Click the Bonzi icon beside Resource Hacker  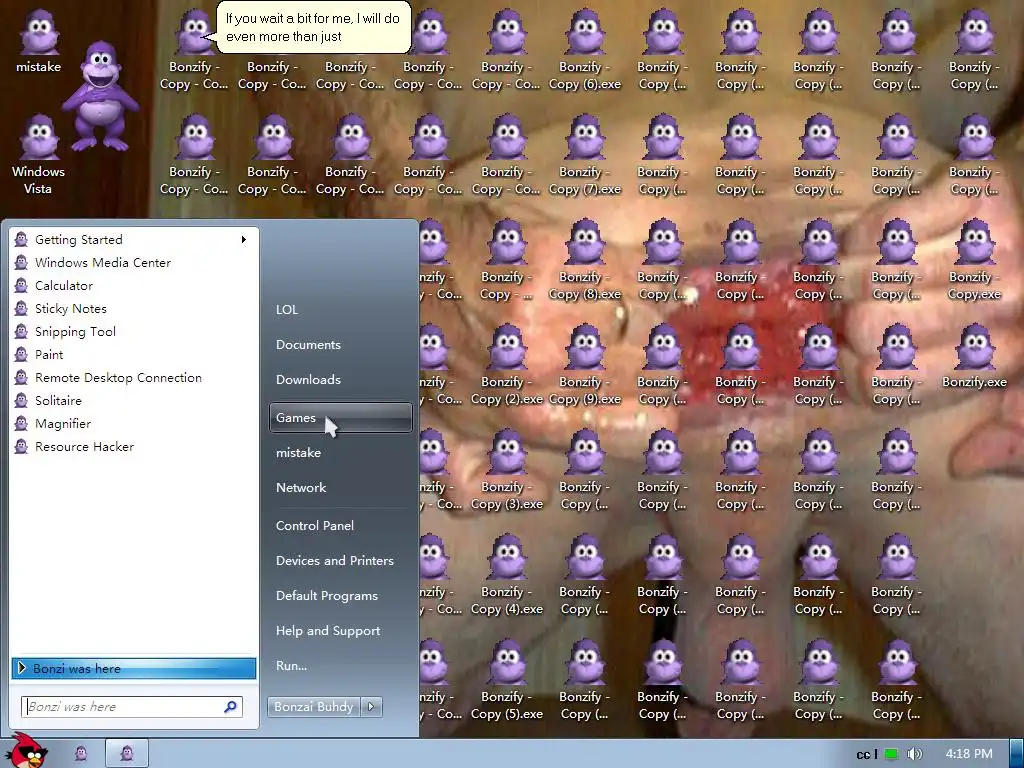coord(21,447)
